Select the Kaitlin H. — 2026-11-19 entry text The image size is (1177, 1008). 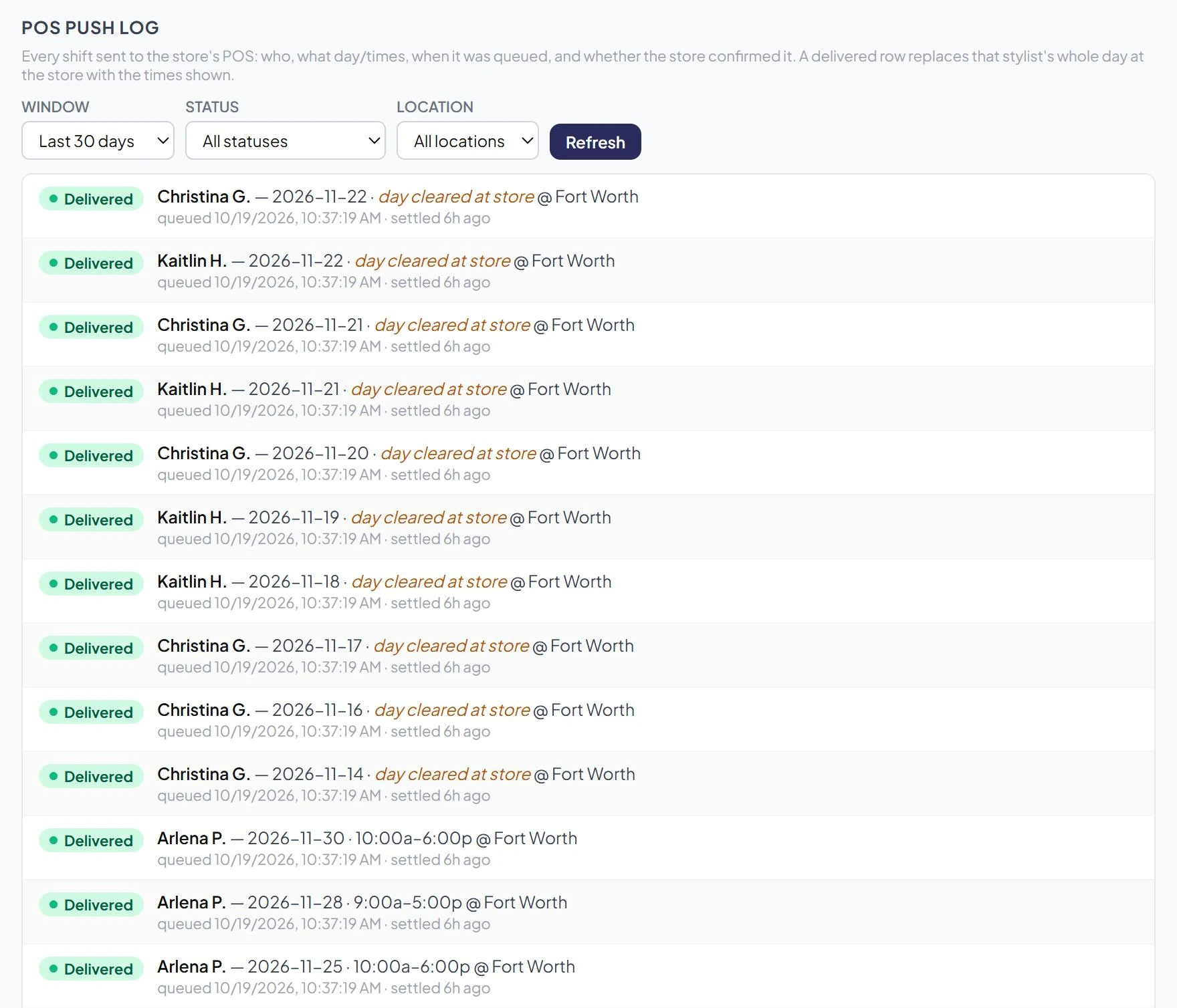(384, 518)
